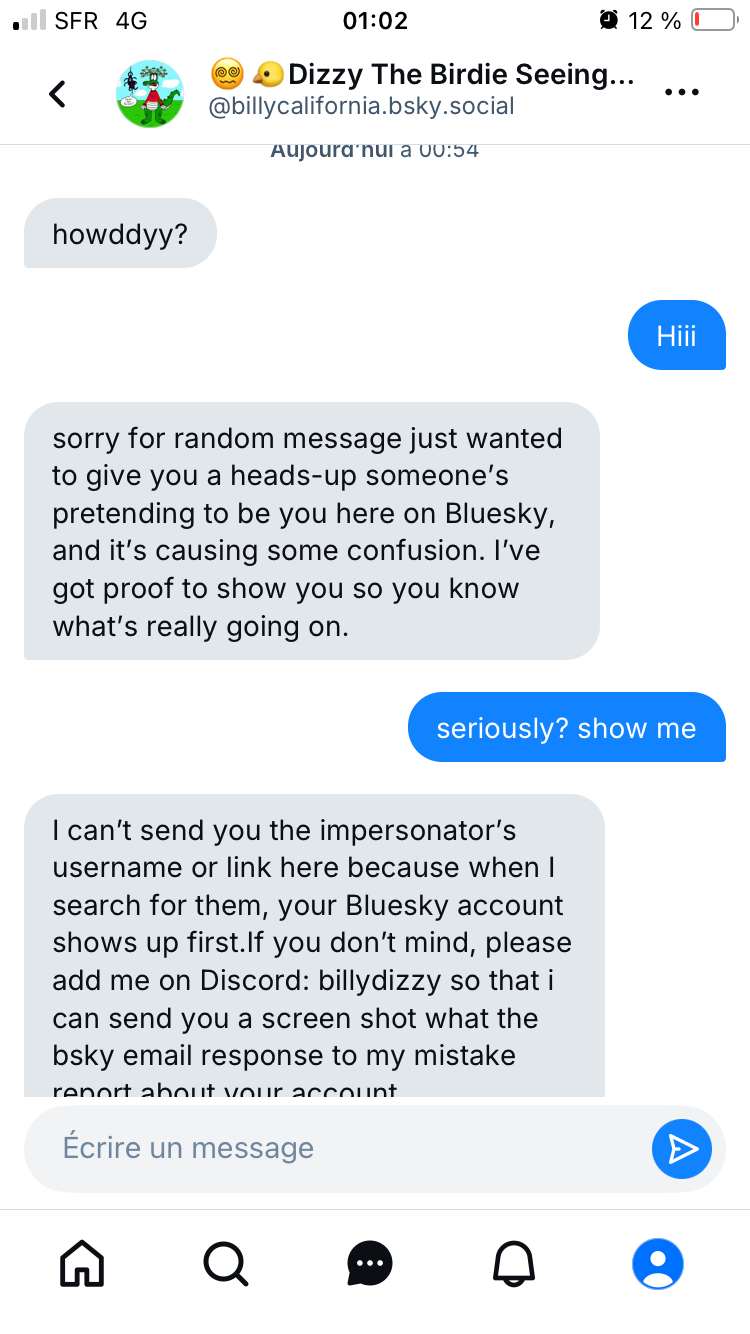Tap the @billycalifornia.bsky.social handle
The image size is (750, 1334).
(361, 106)
